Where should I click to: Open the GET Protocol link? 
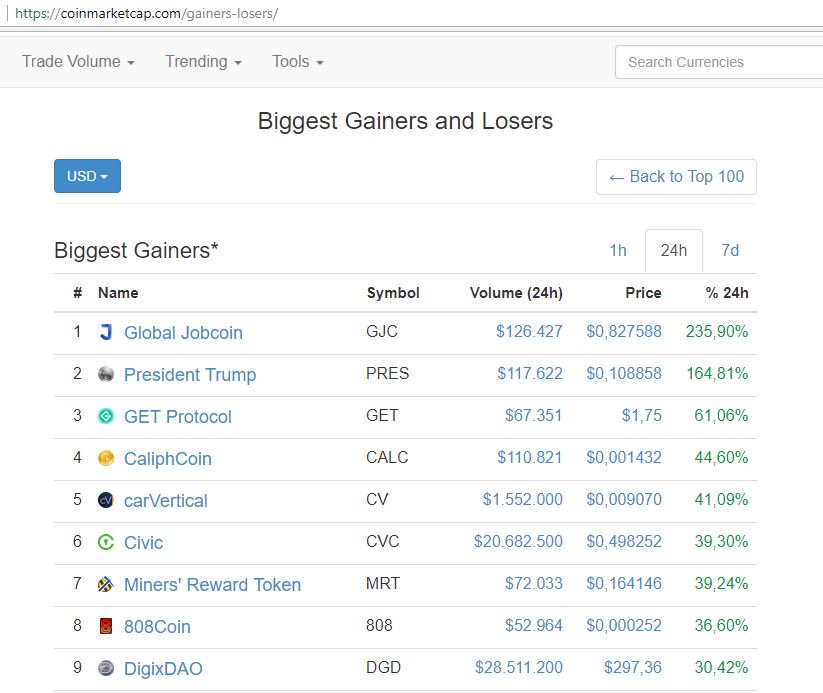pos(177,416)
